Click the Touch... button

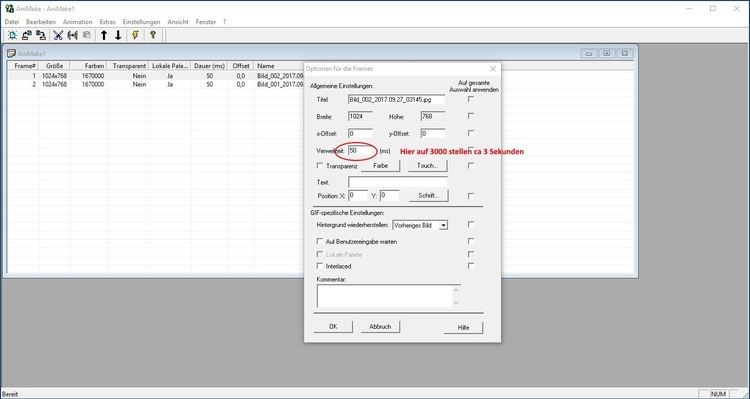(x=428, y=166)
